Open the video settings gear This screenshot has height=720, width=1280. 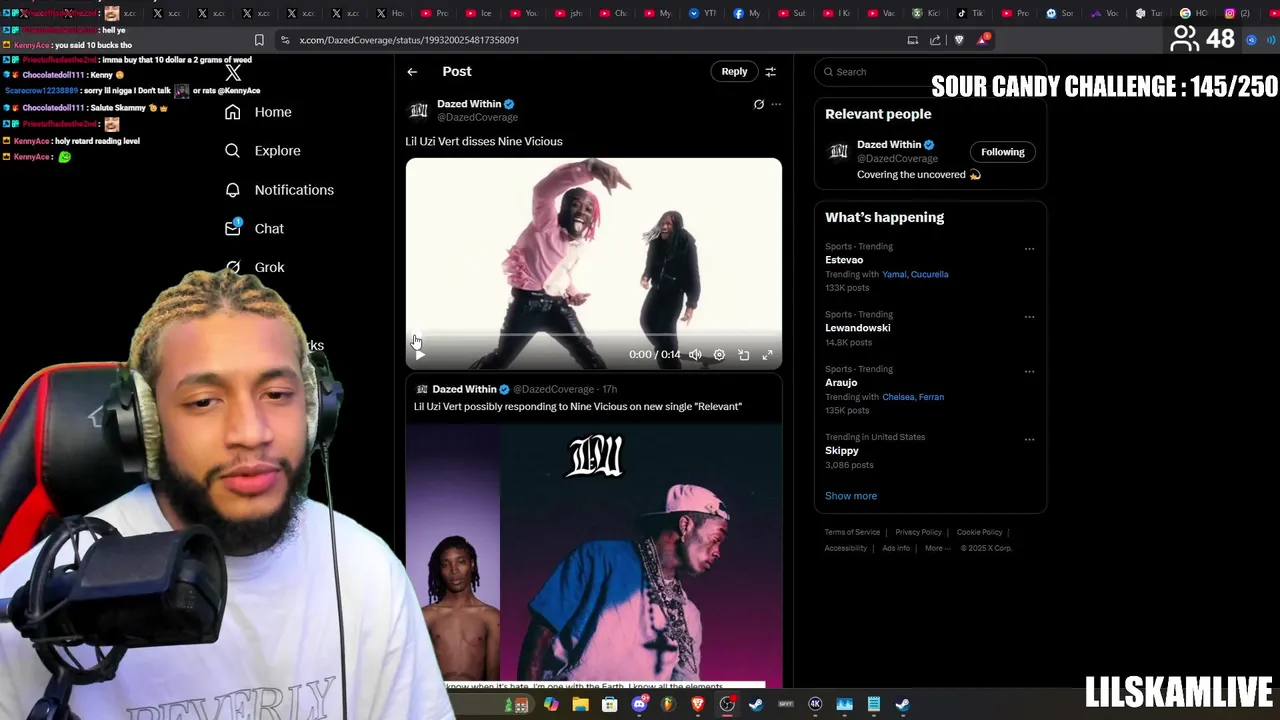pyautogui.click(x=719, y=355)
